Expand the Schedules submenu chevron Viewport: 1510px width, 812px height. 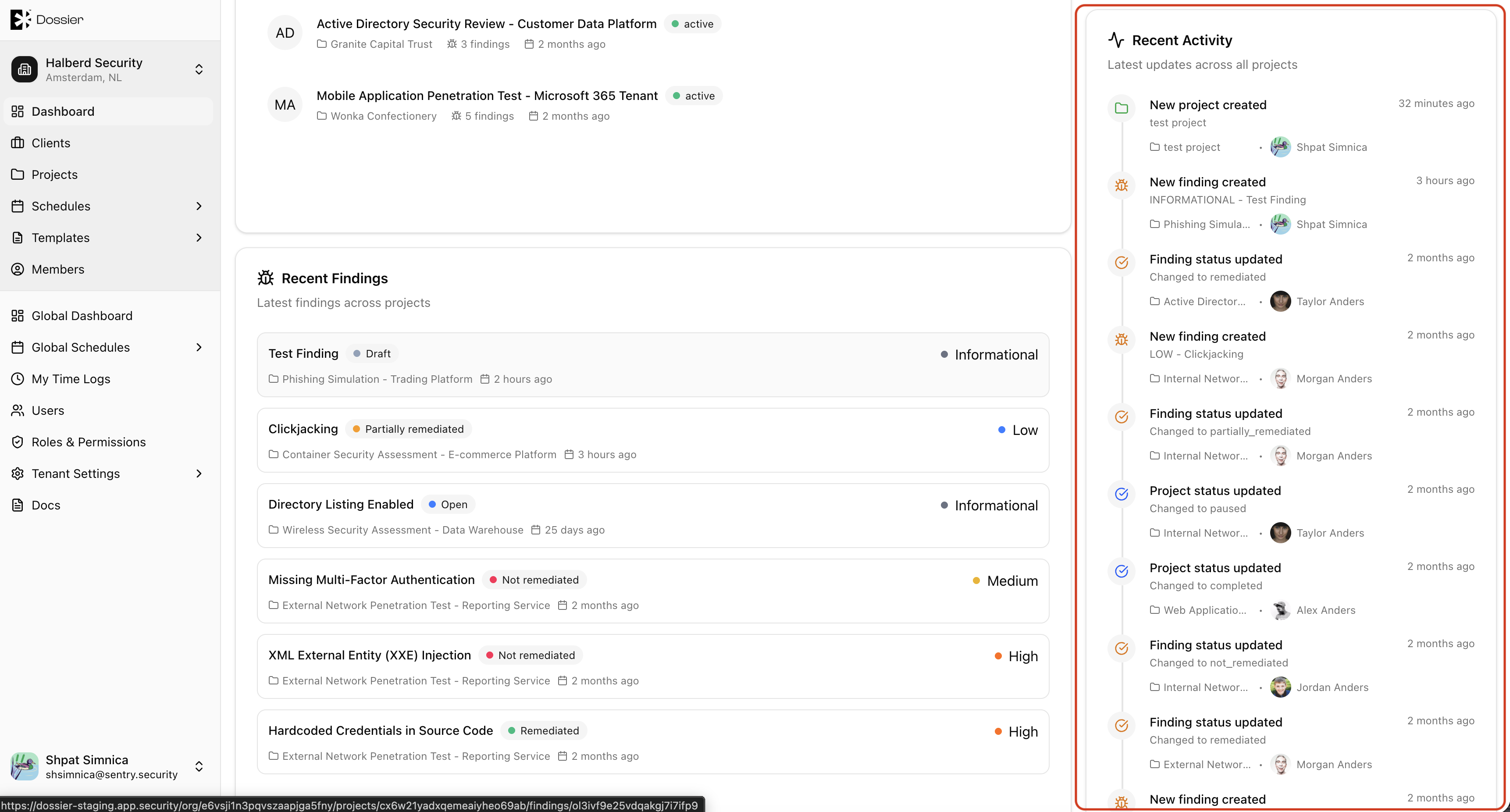pos(199,207)
